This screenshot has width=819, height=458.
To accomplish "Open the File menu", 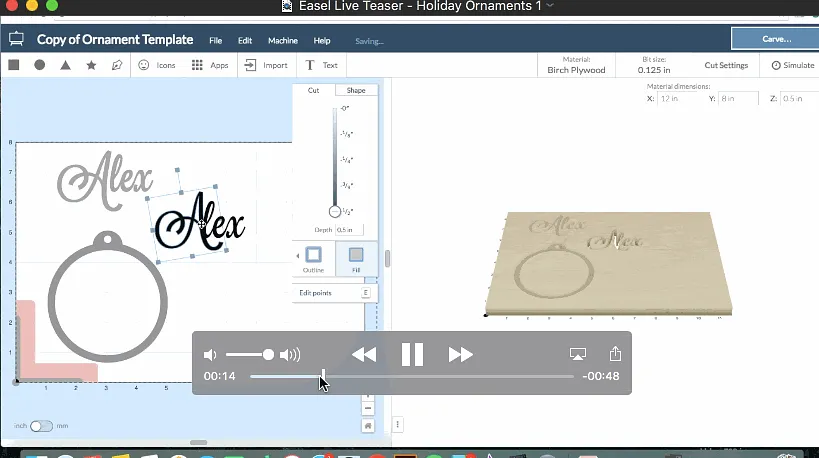I will [216, 40].
